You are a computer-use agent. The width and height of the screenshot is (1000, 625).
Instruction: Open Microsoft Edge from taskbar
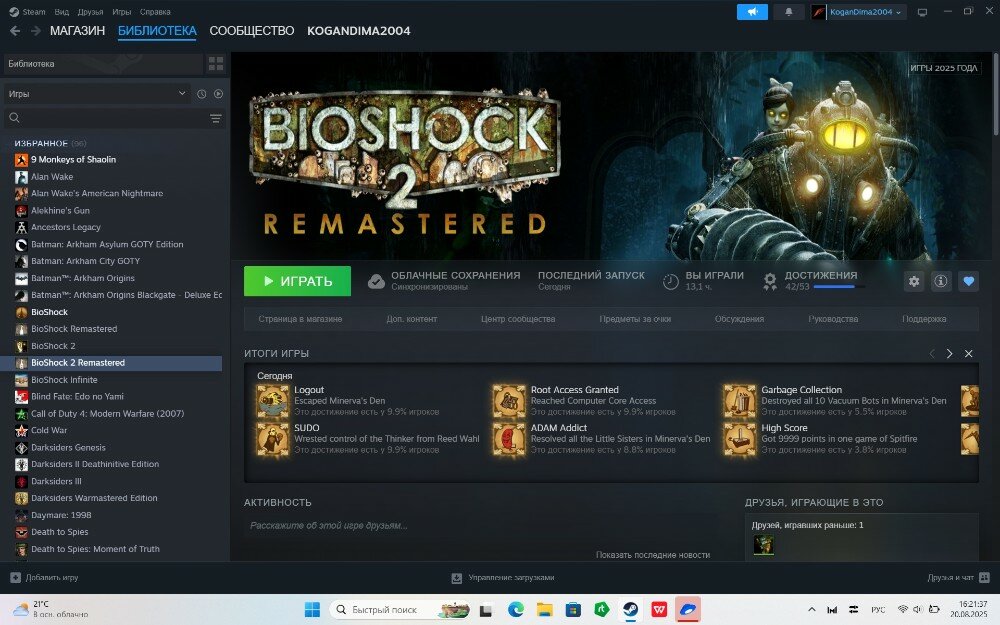click(x=515, y=610)
